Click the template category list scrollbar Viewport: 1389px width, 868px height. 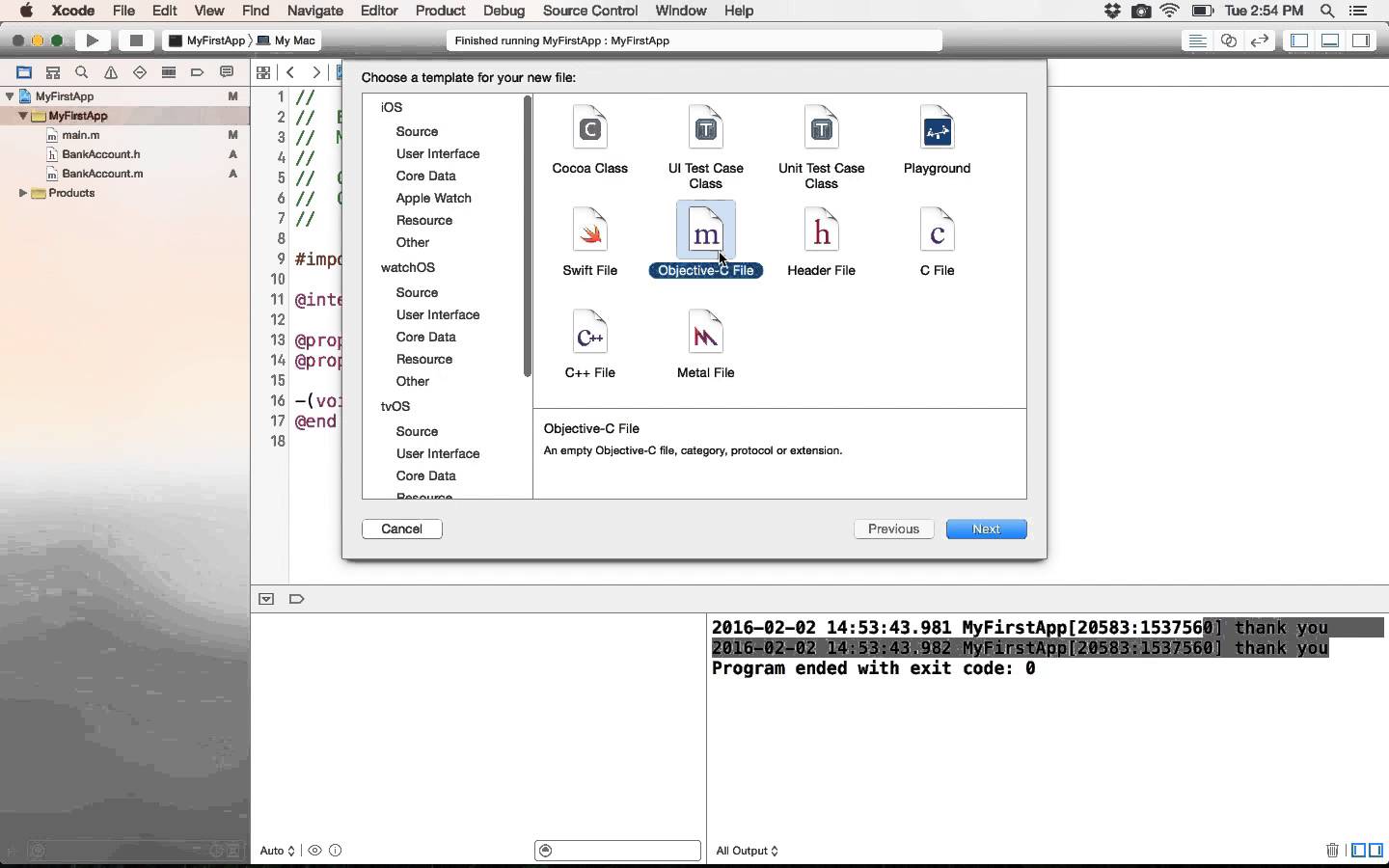(528, 236)
